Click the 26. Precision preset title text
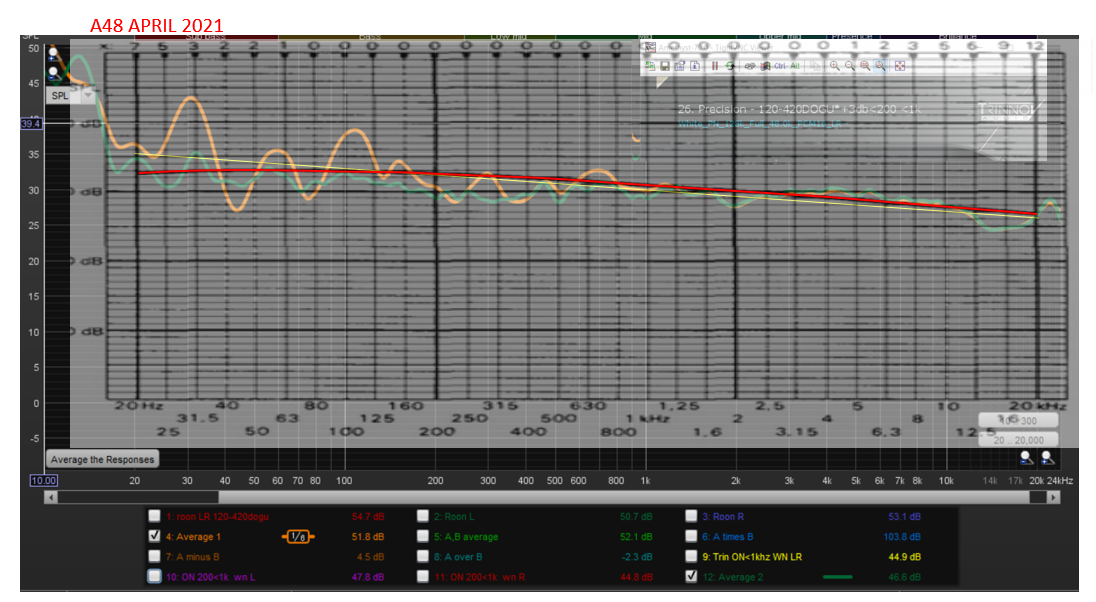 click(x=800, y=109)
